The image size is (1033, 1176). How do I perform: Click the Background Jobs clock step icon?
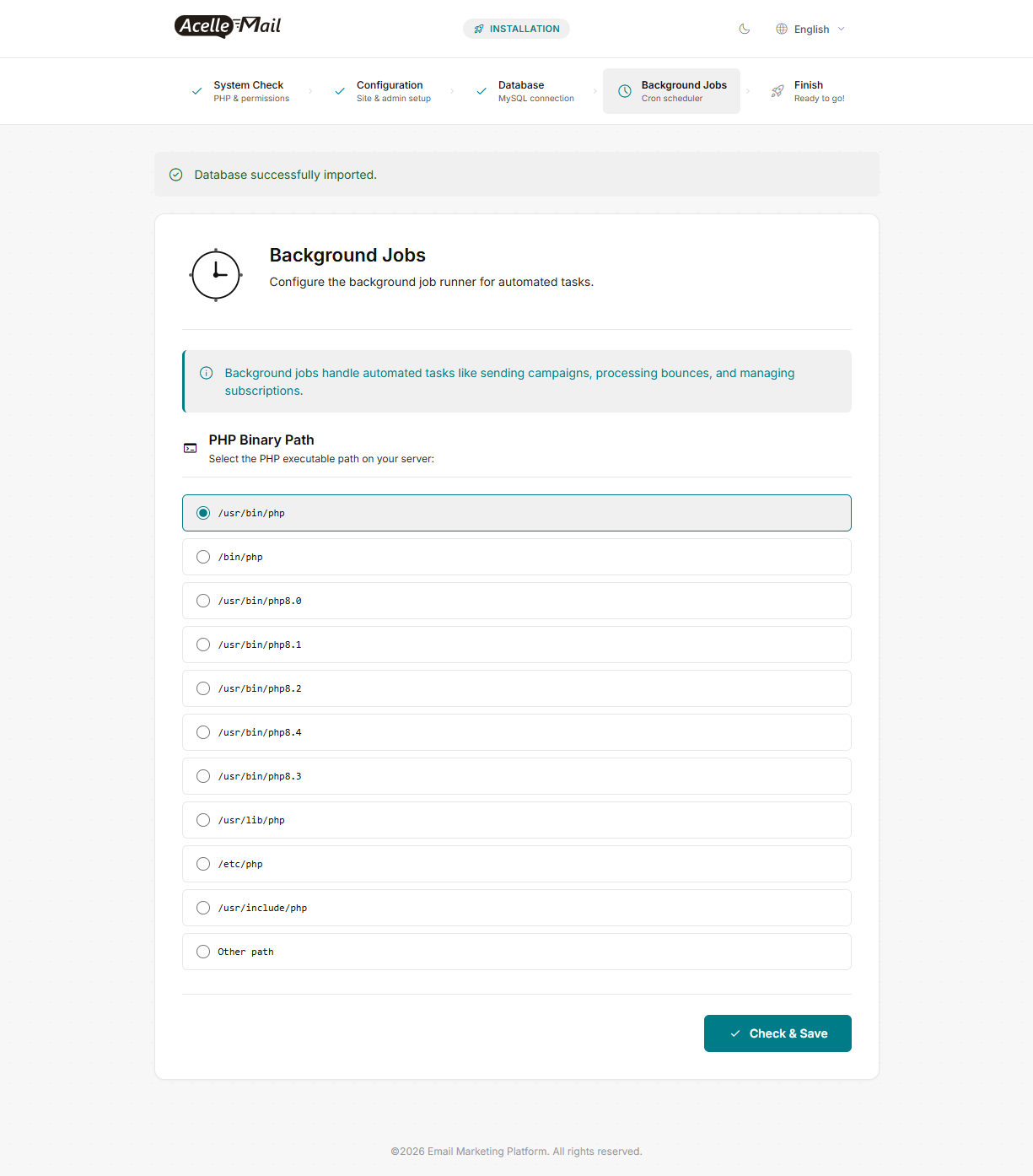pyautogui.click(x=625, y=91)
